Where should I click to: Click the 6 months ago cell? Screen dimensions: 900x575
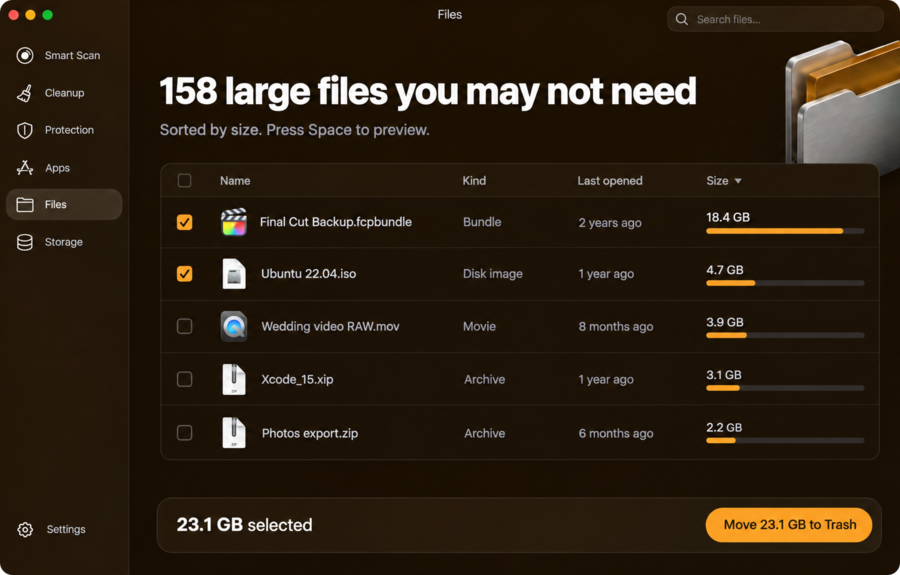click(x=615, y=433)
